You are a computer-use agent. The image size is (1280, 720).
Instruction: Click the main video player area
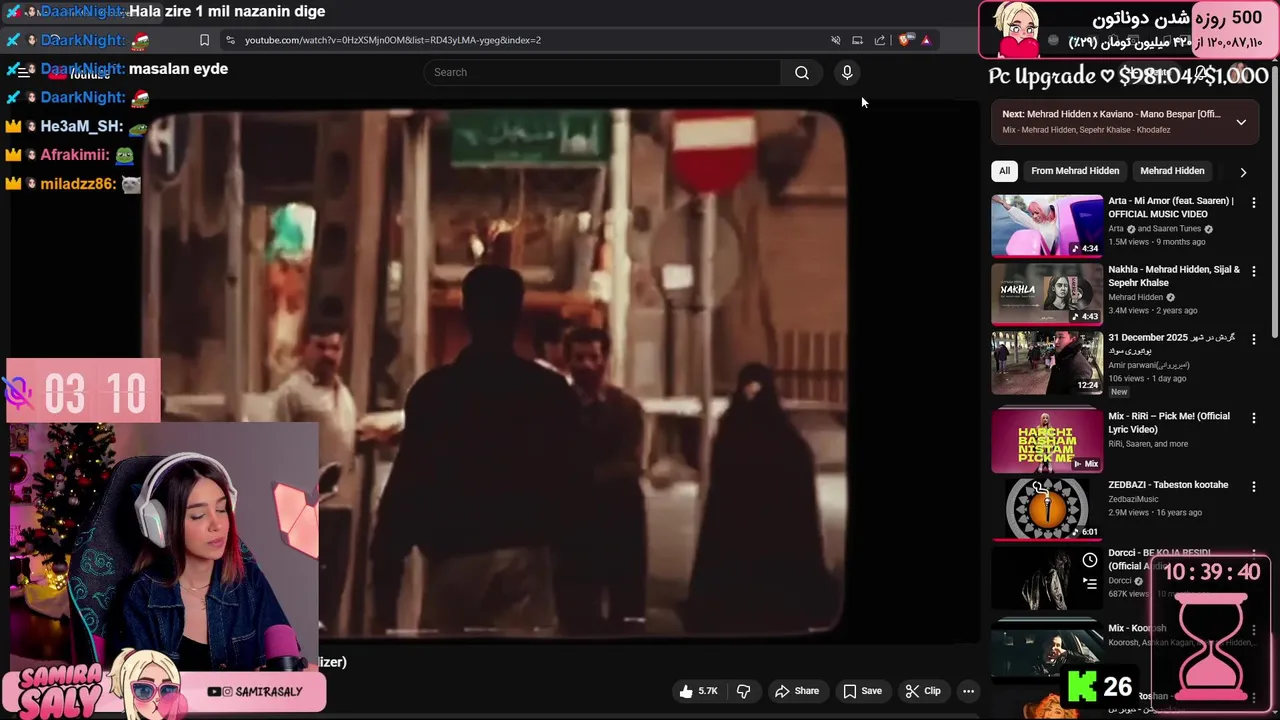495,372
